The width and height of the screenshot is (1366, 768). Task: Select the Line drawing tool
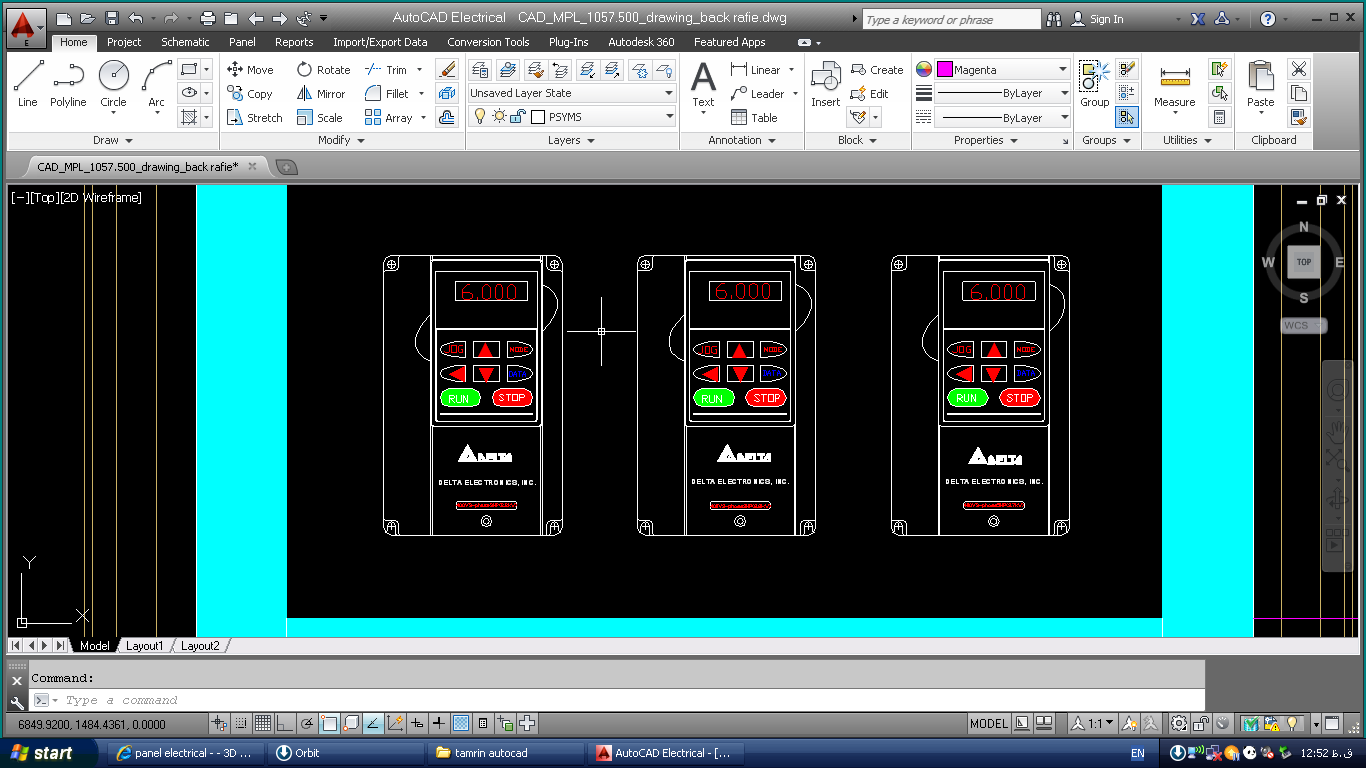tap(28, 84)
